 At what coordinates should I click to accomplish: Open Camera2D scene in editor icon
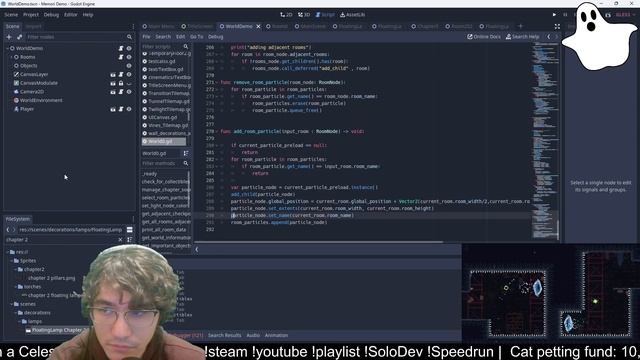[113, 91]
